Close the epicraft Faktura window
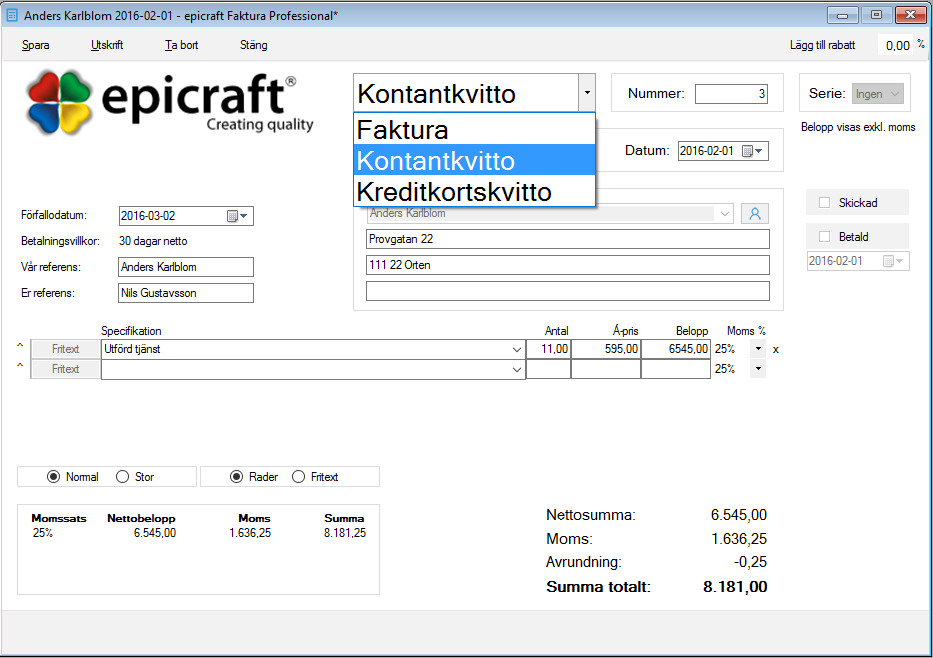The height and width of the screenshot is (658, 933). [910, 15]
